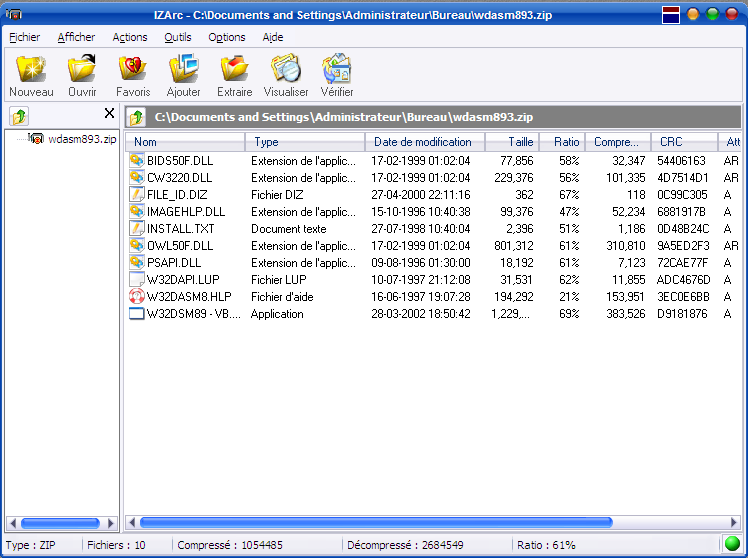Viewport: 748px width, 558px height.
Task: Sort files by the Nom column header
Action: (x=185, y=142)
